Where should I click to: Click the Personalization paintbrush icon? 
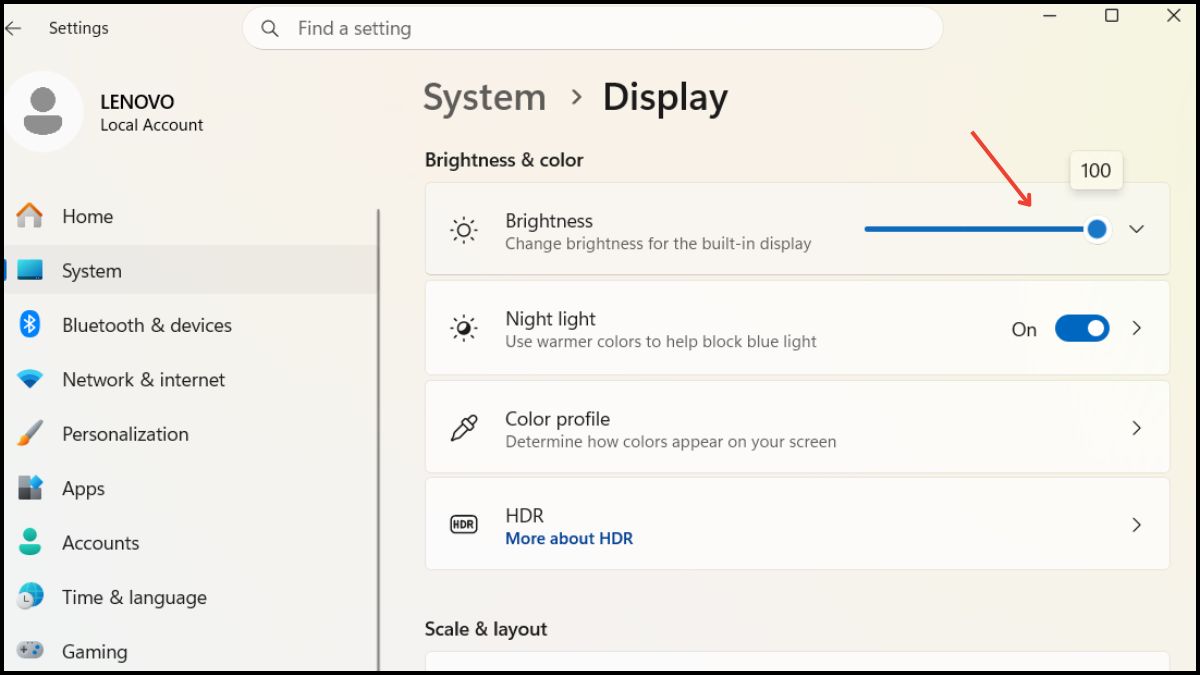pyautogui.click(x=30, y=434)
